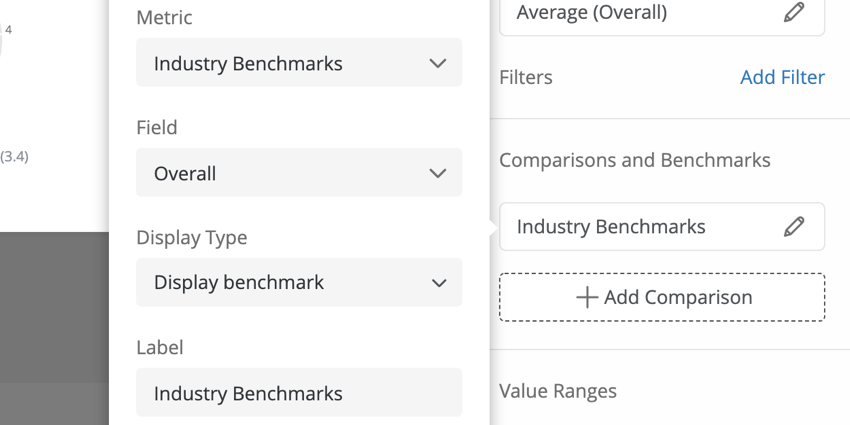Screen dimensions: 850x425
Task: Click the pencil icon beside Average (Overall)
Action: (794, 12)
